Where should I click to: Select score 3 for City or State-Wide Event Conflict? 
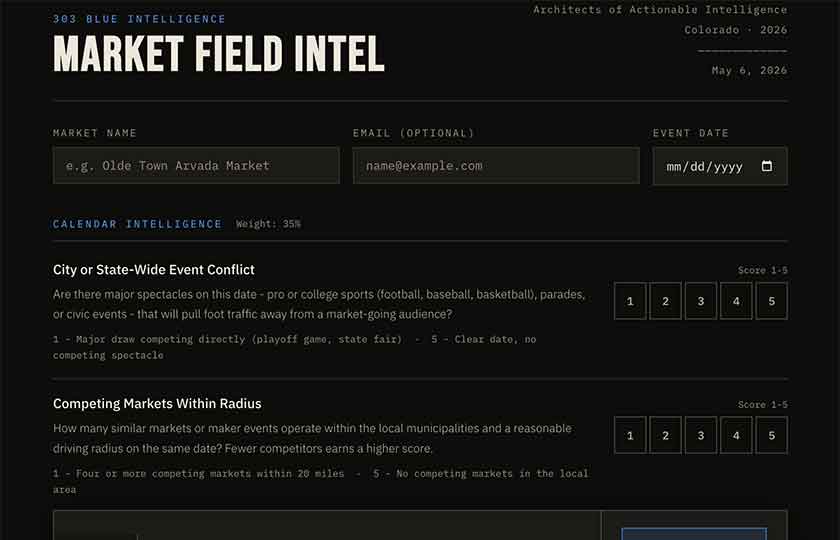tap(701, 301)
